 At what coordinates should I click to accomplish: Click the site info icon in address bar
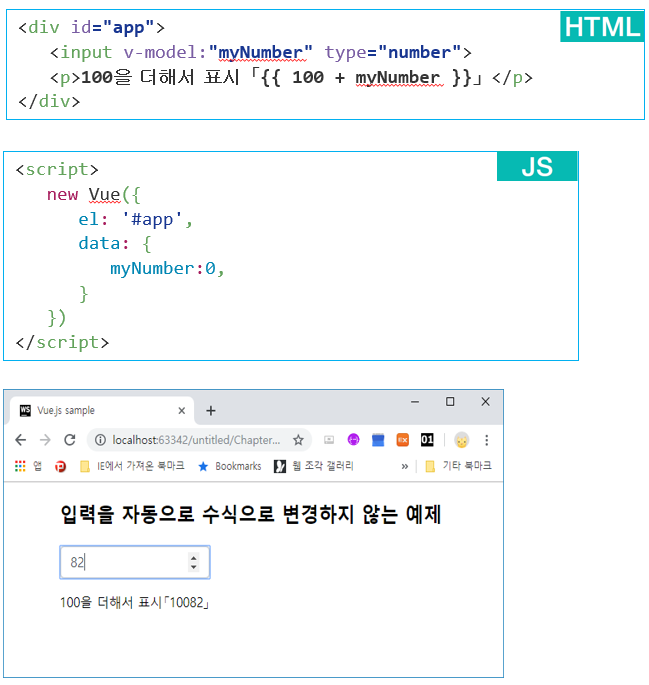click(100, 440)
